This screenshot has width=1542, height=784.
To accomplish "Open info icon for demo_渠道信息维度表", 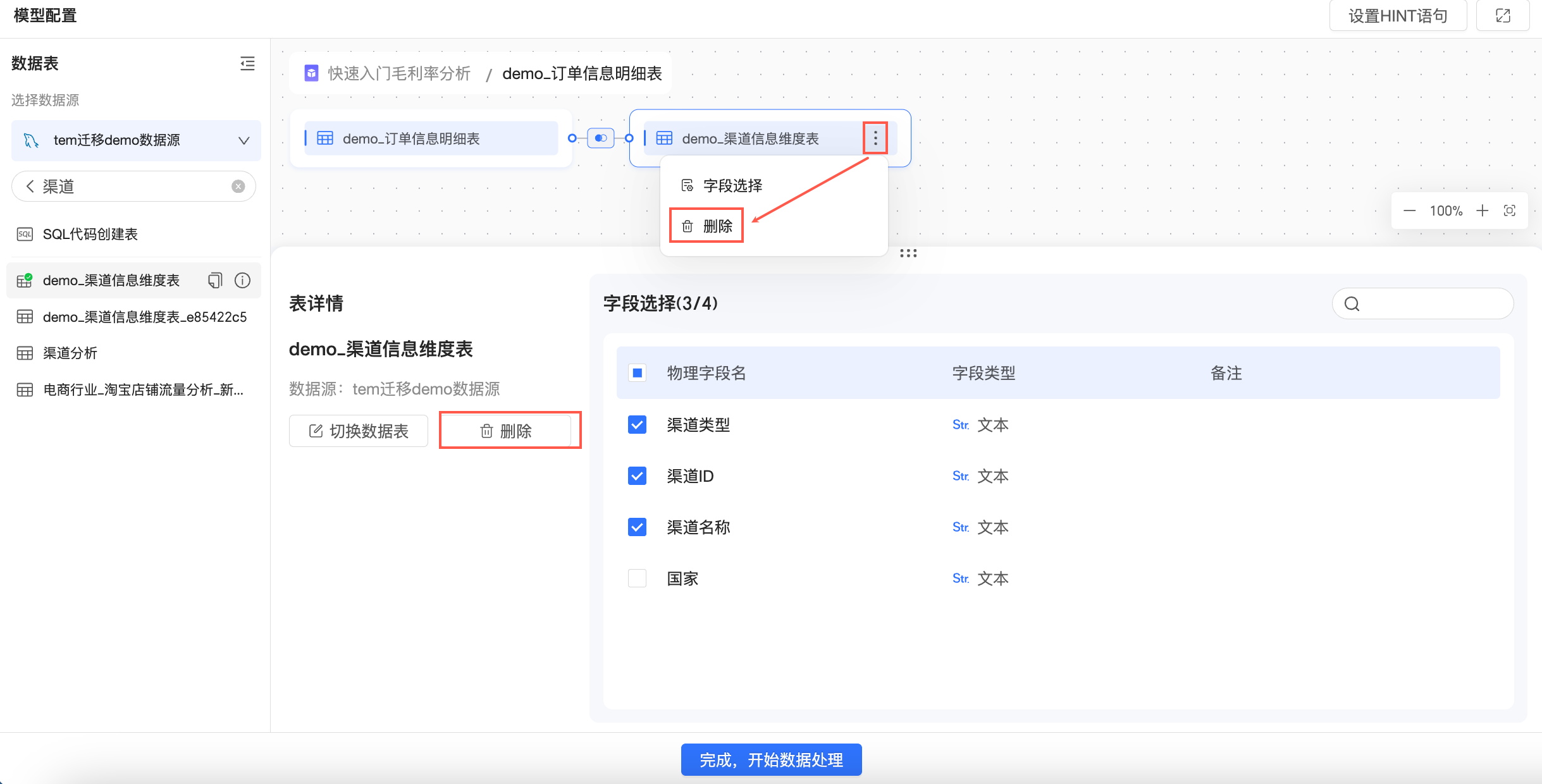I will (242, 280).
